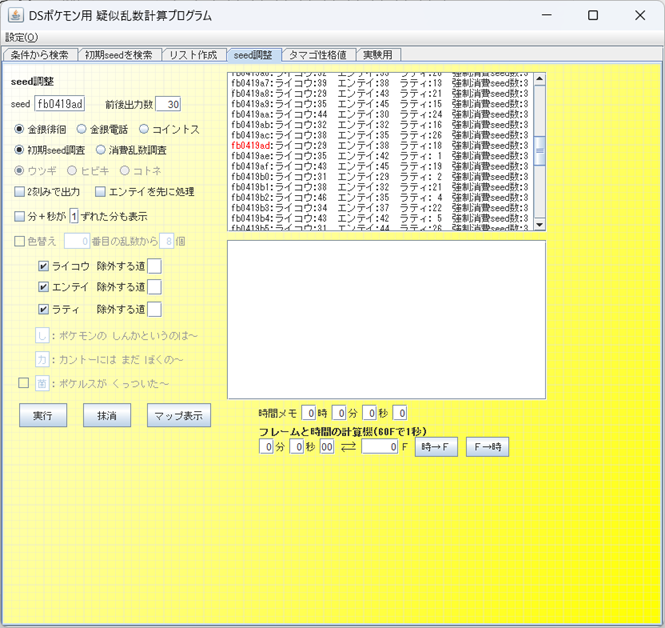
Task: Click the results list scrollbar thumb
Action: [x=539, y=151]
